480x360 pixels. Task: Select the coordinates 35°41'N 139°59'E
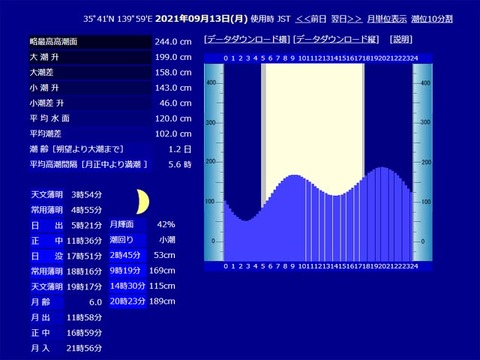pos(118,19)
